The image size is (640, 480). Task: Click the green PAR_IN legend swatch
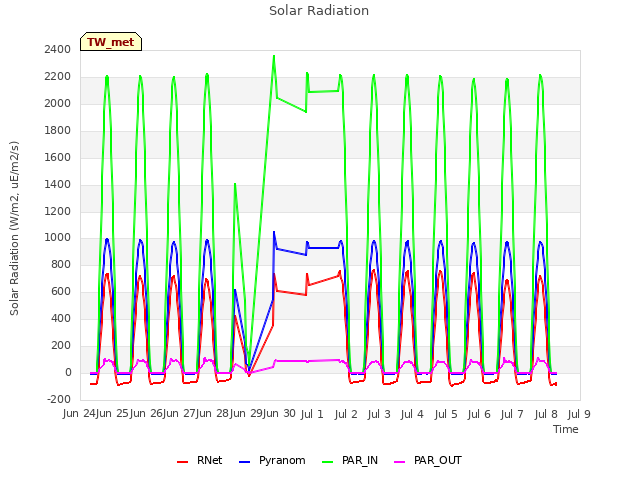[328, 462]
